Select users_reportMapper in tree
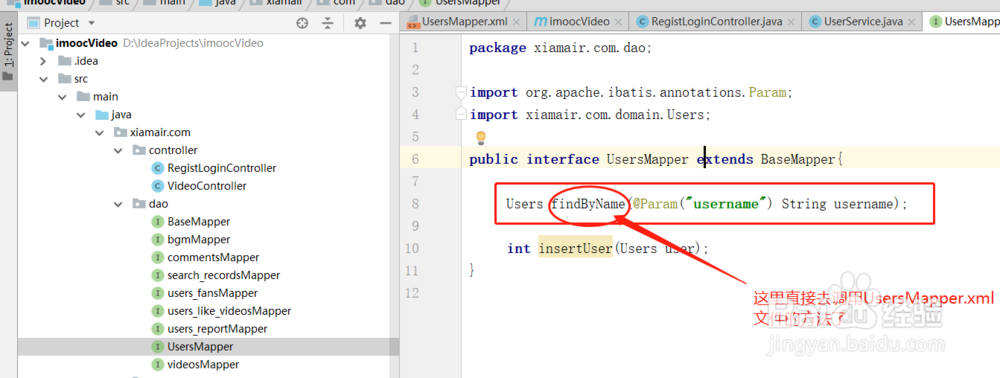Image resolution: width=1000 pixels, height=378 pixels. tap(209, 329)
